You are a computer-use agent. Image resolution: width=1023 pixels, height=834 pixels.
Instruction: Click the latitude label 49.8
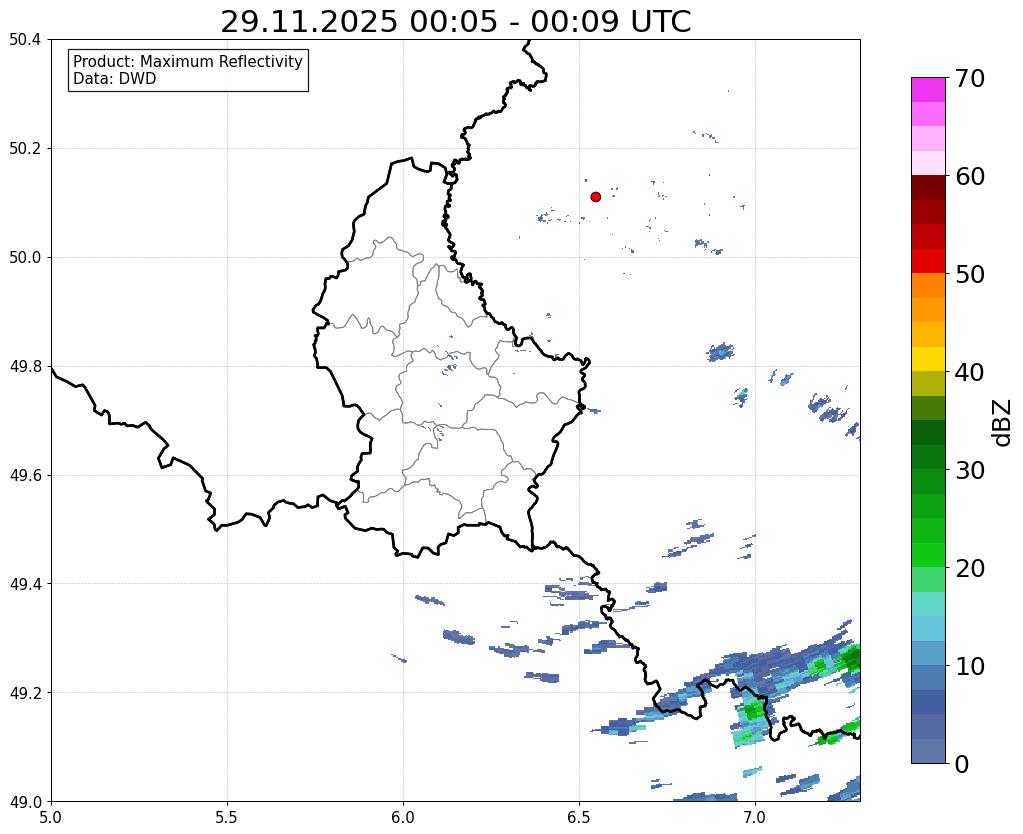coord(25,367)
